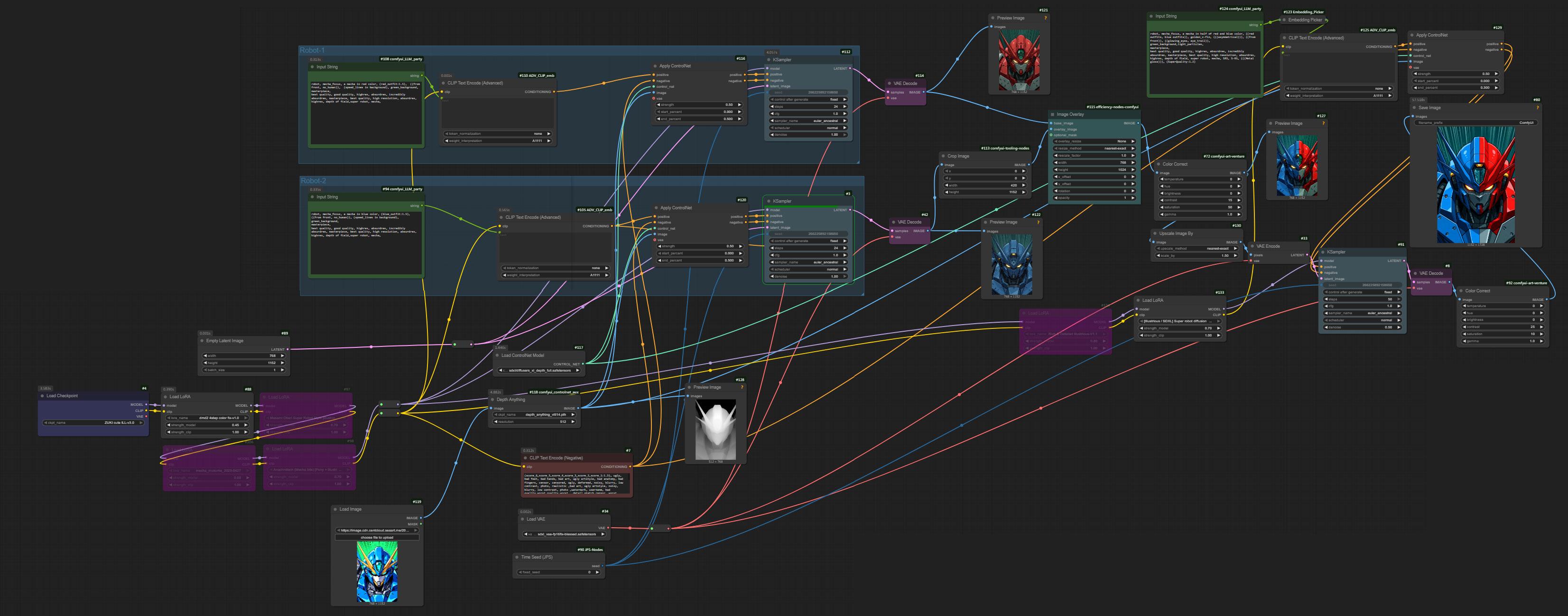The width and height of the screenshot is (1568, 616).
Task: Collapse the Load Checkpoint node via its title dot
Action: pyautogui.click(x=42, y=396)
